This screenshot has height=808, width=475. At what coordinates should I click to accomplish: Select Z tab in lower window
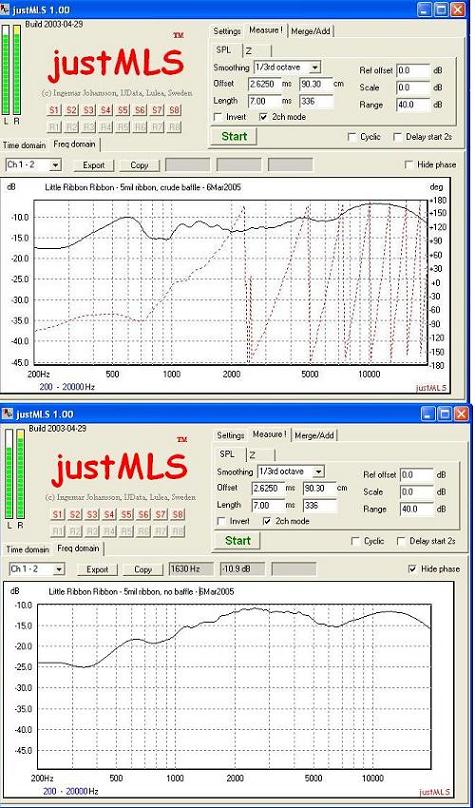click(x=260, y=454)
